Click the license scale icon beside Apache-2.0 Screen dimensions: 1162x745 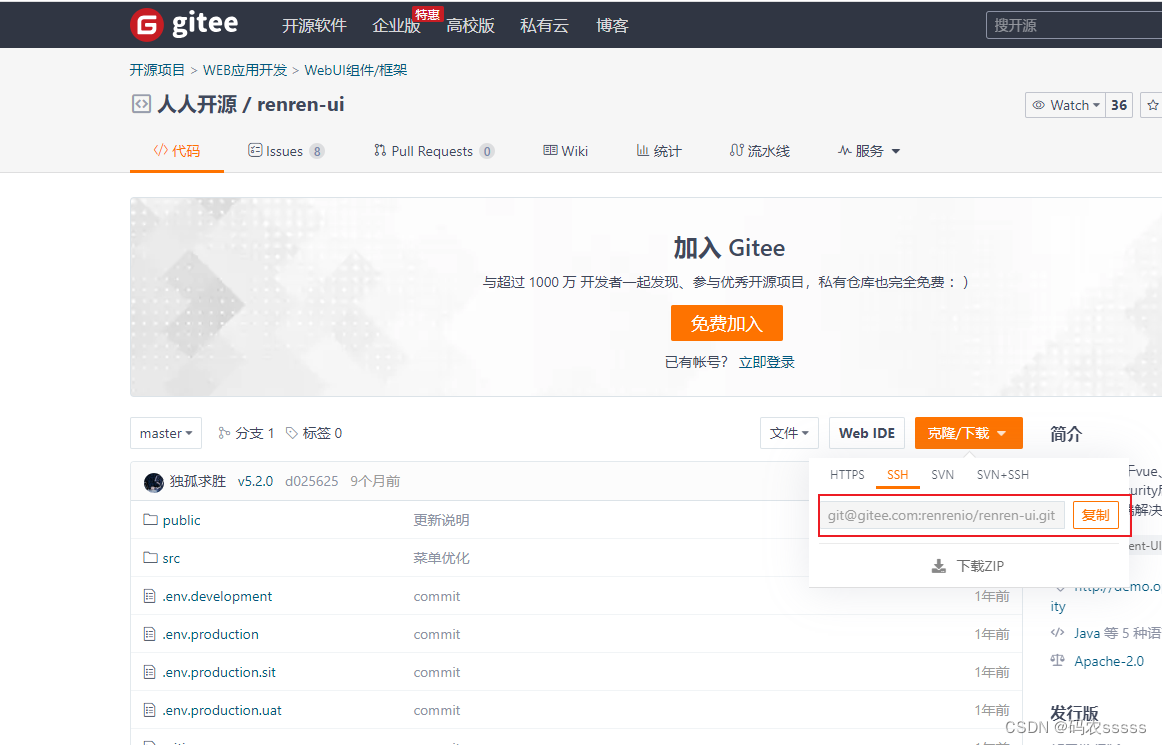1058,660
